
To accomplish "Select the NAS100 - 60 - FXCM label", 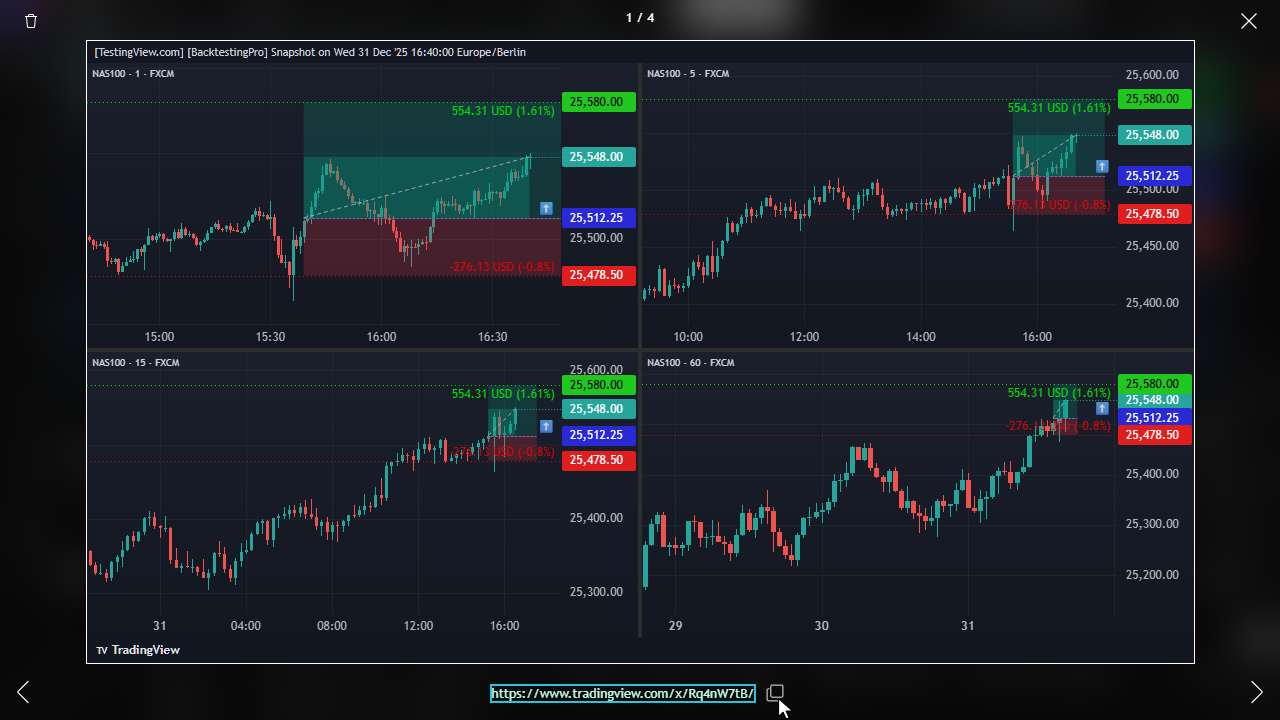I will [690, 363].
